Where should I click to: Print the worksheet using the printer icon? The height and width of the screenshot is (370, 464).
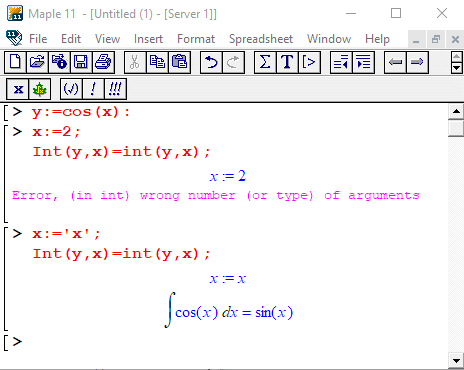coord(103,62)
